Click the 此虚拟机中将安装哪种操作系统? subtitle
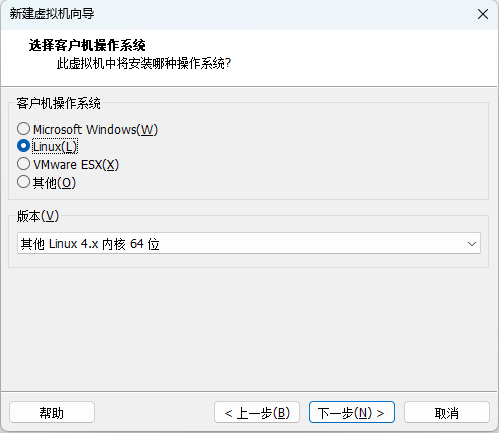 (x=144, y=63)
